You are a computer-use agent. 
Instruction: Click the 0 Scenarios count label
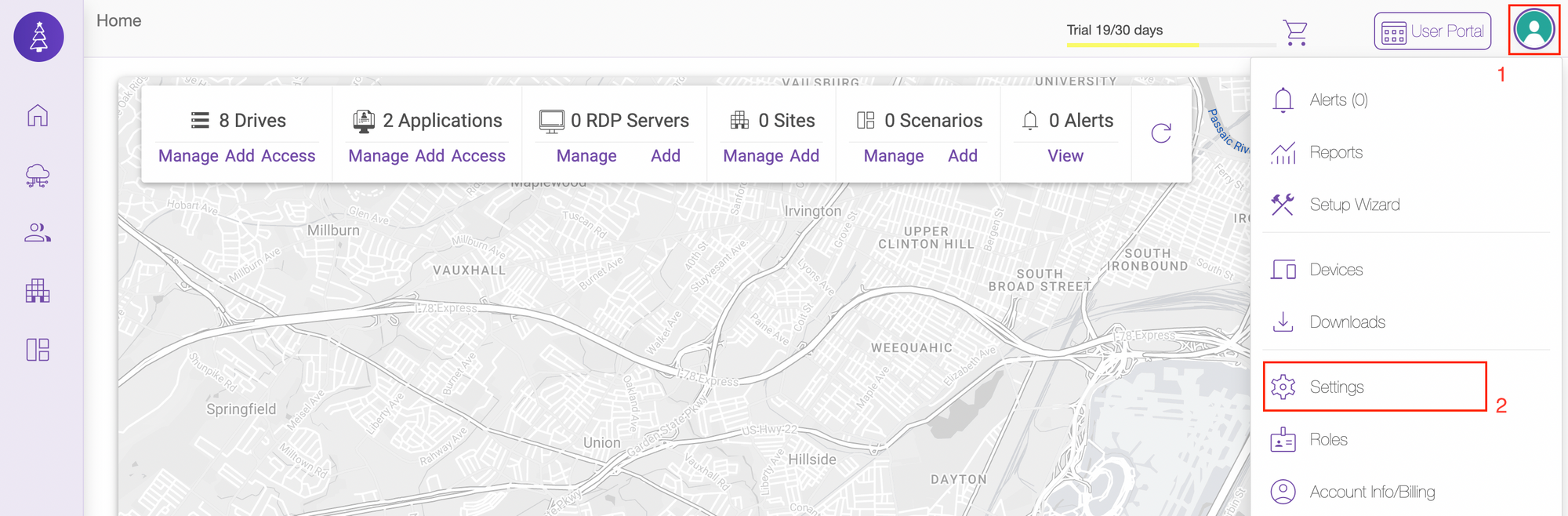[934, 120]
